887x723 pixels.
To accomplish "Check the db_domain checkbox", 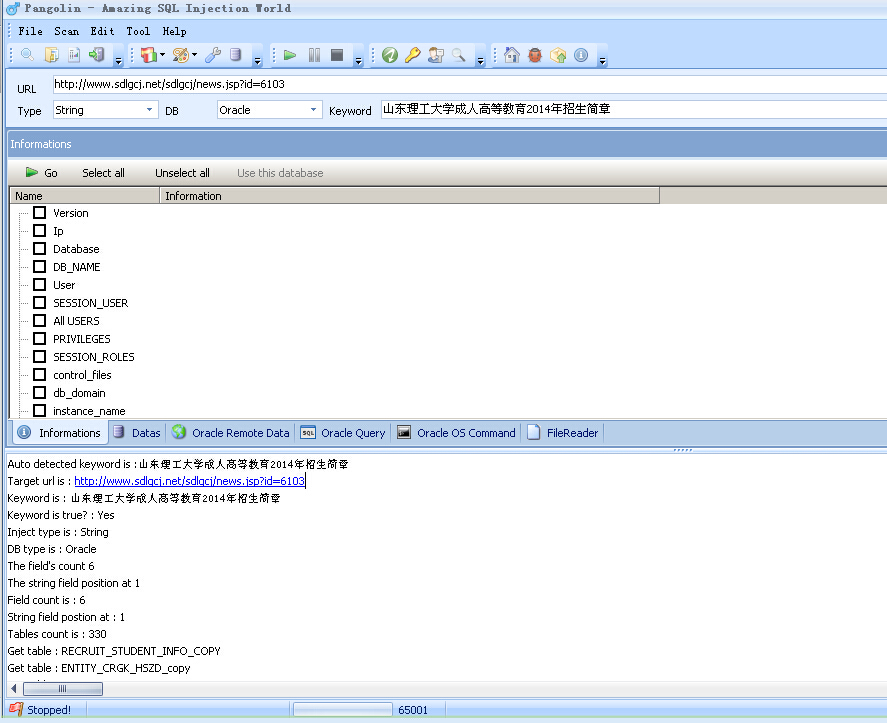I will [x=40, y=393].
